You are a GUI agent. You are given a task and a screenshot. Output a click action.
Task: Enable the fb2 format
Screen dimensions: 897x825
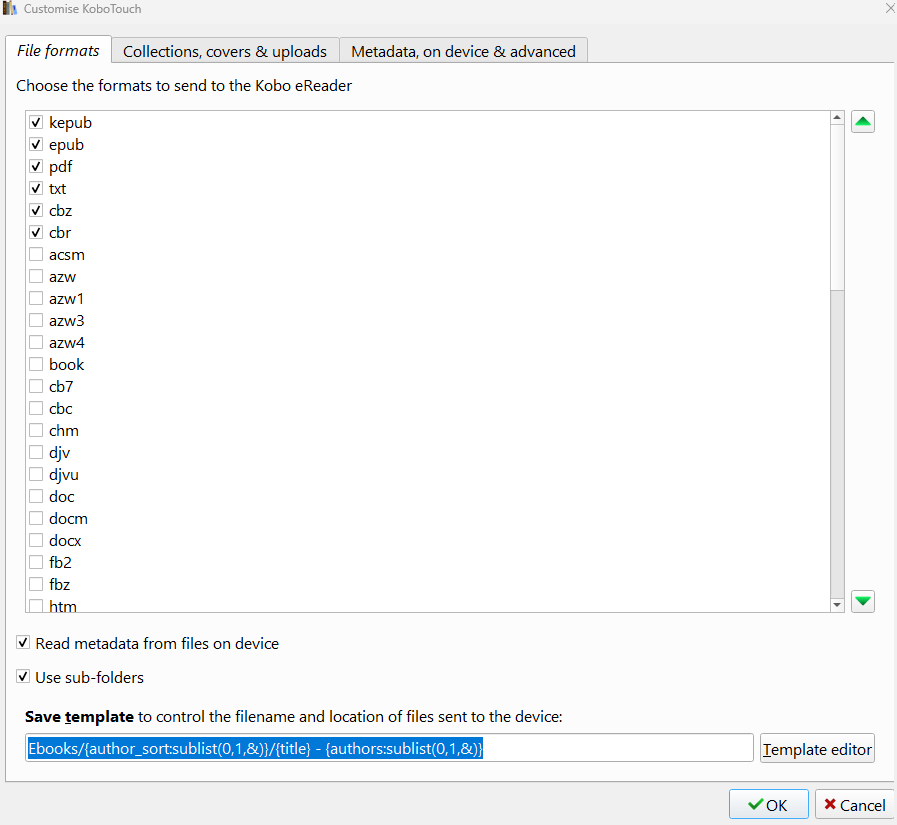click(x=36, y=562)
